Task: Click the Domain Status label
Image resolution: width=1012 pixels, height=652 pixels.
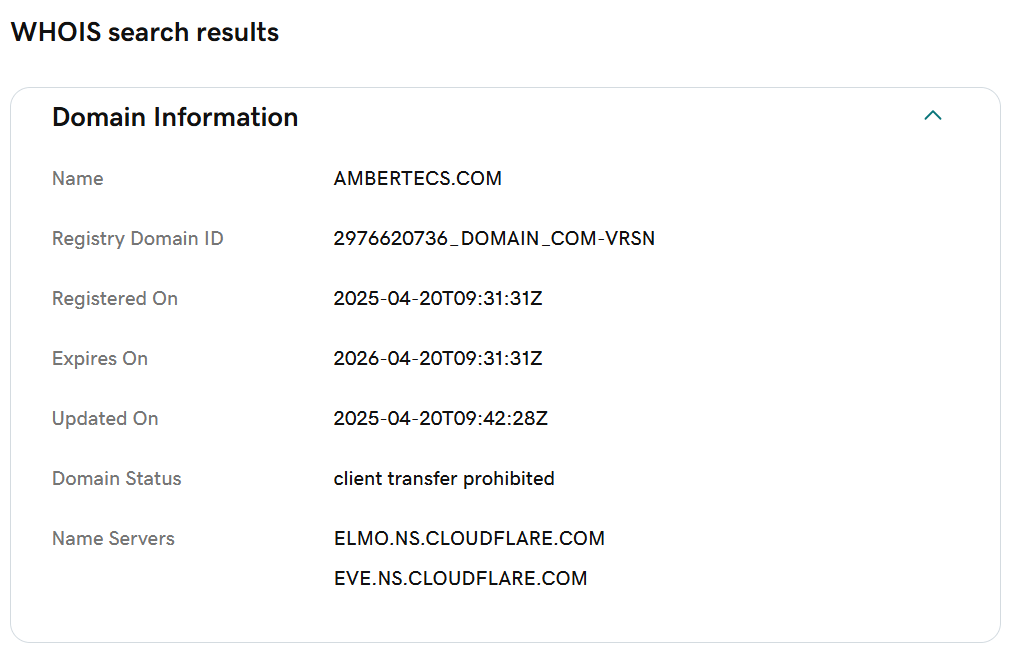Action: coord(117,479)
